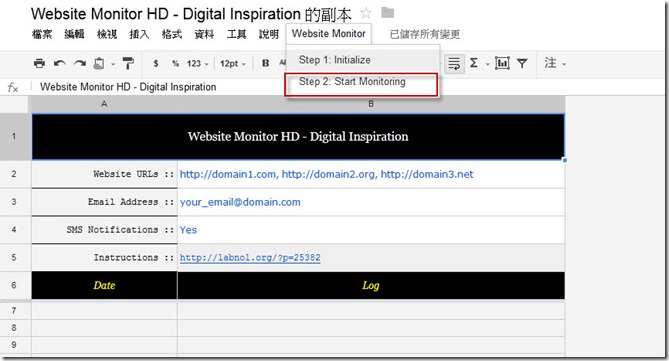Select the Paint format roller icon

pyautogui.click(x=128, y=64)
